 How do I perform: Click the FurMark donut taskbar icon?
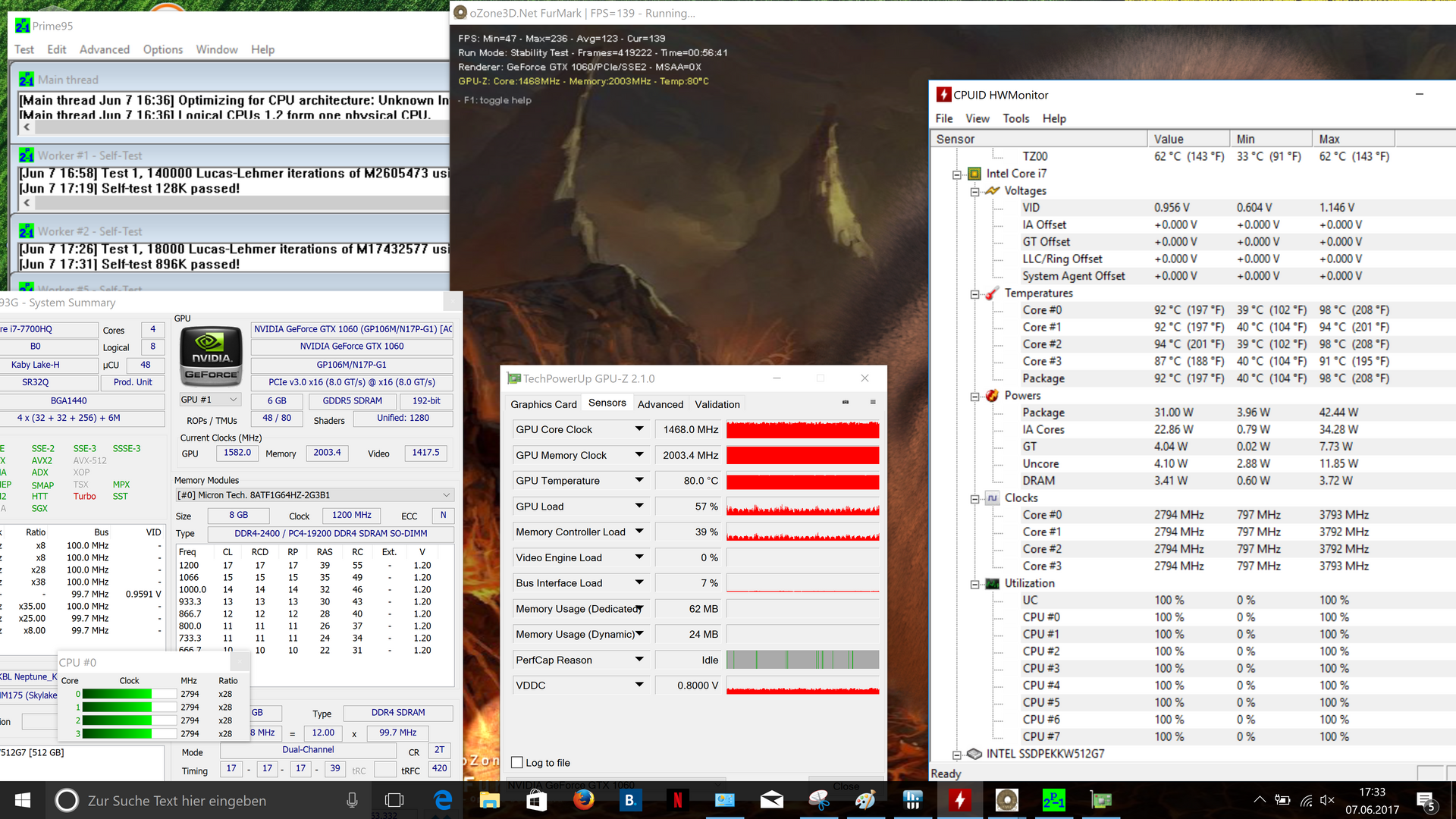pyautogui.click(x=1006, y=800)
